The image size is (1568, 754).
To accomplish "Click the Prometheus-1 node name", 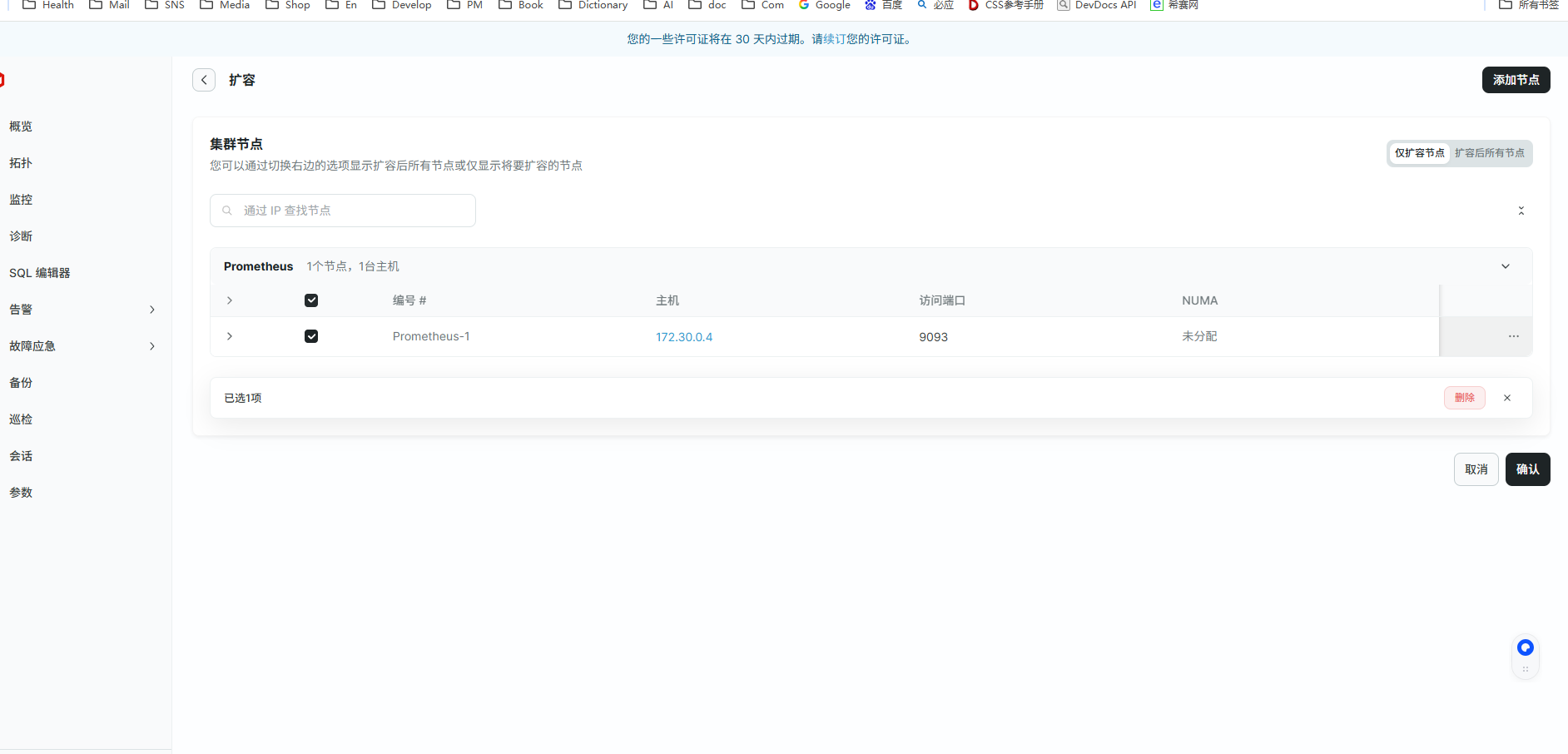I will (x=431, y=336).
